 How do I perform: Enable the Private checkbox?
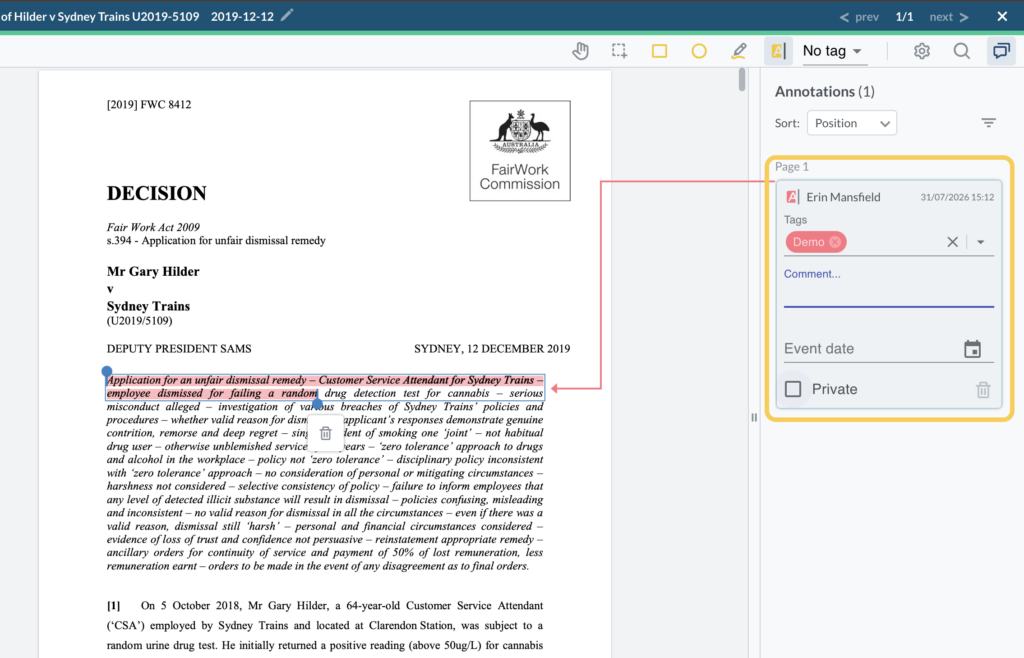tap(793, 389)
